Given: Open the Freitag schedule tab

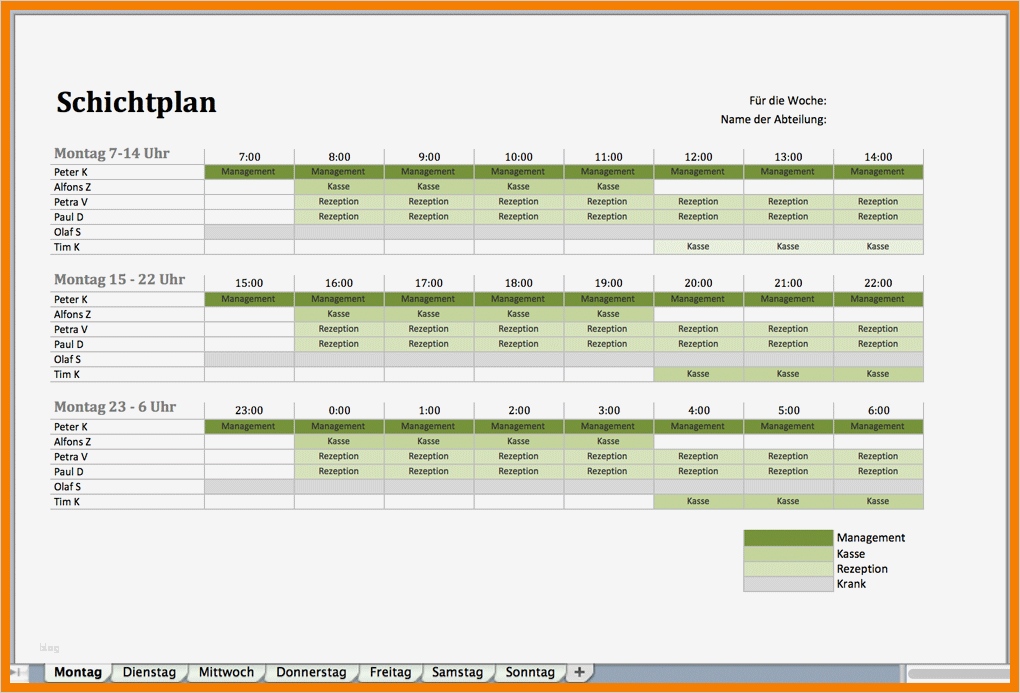Looking at the screenshot, I should click(390, 672).
